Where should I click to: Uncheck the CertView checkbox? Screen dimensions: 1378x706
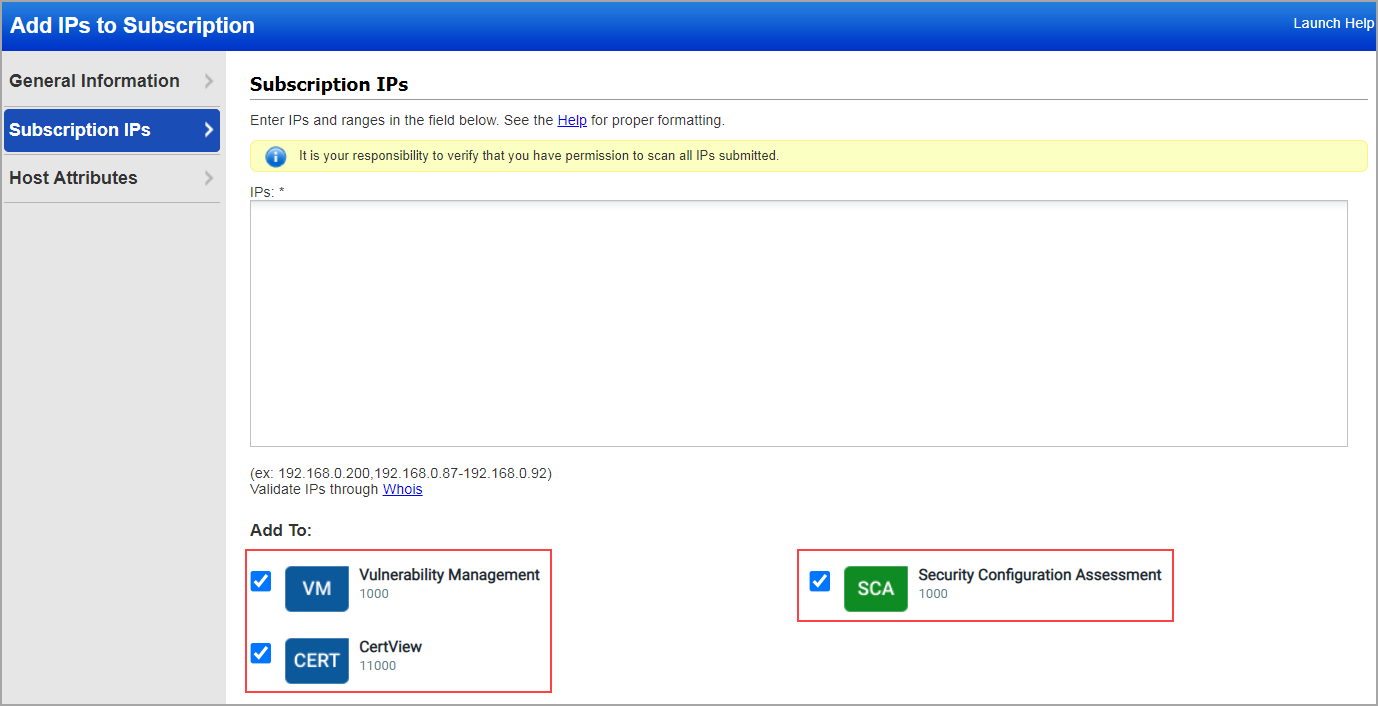pos(261,653)
